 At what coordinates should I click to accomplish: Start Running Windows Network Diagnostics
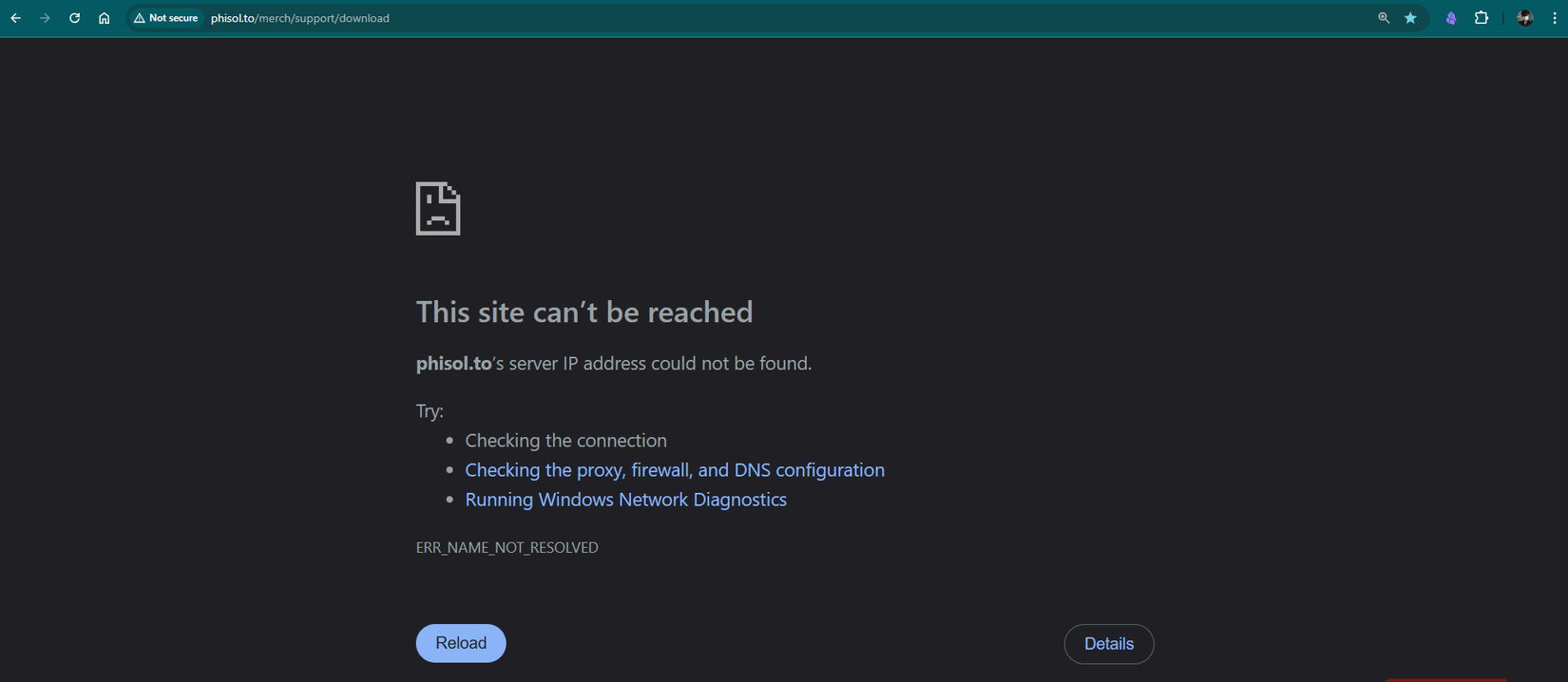coord(626,500)
